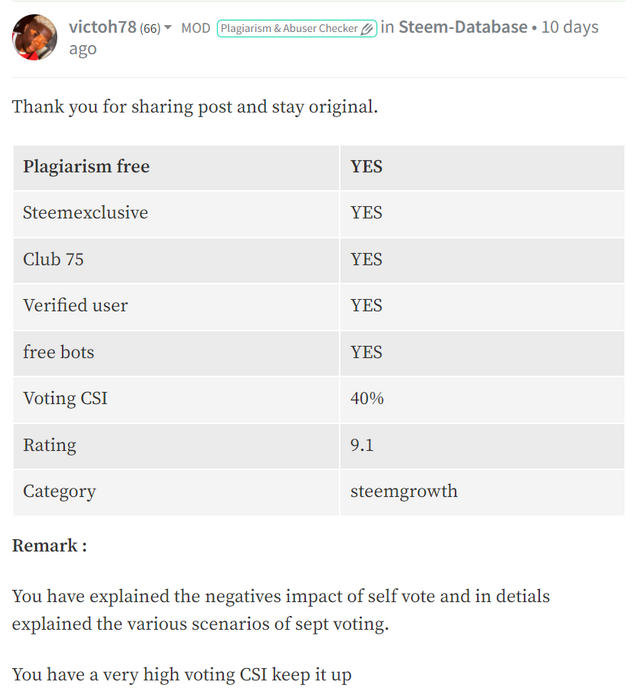Click the pencil icon in the checker badge
Screen dimensions: 640x696
[368, 29]
